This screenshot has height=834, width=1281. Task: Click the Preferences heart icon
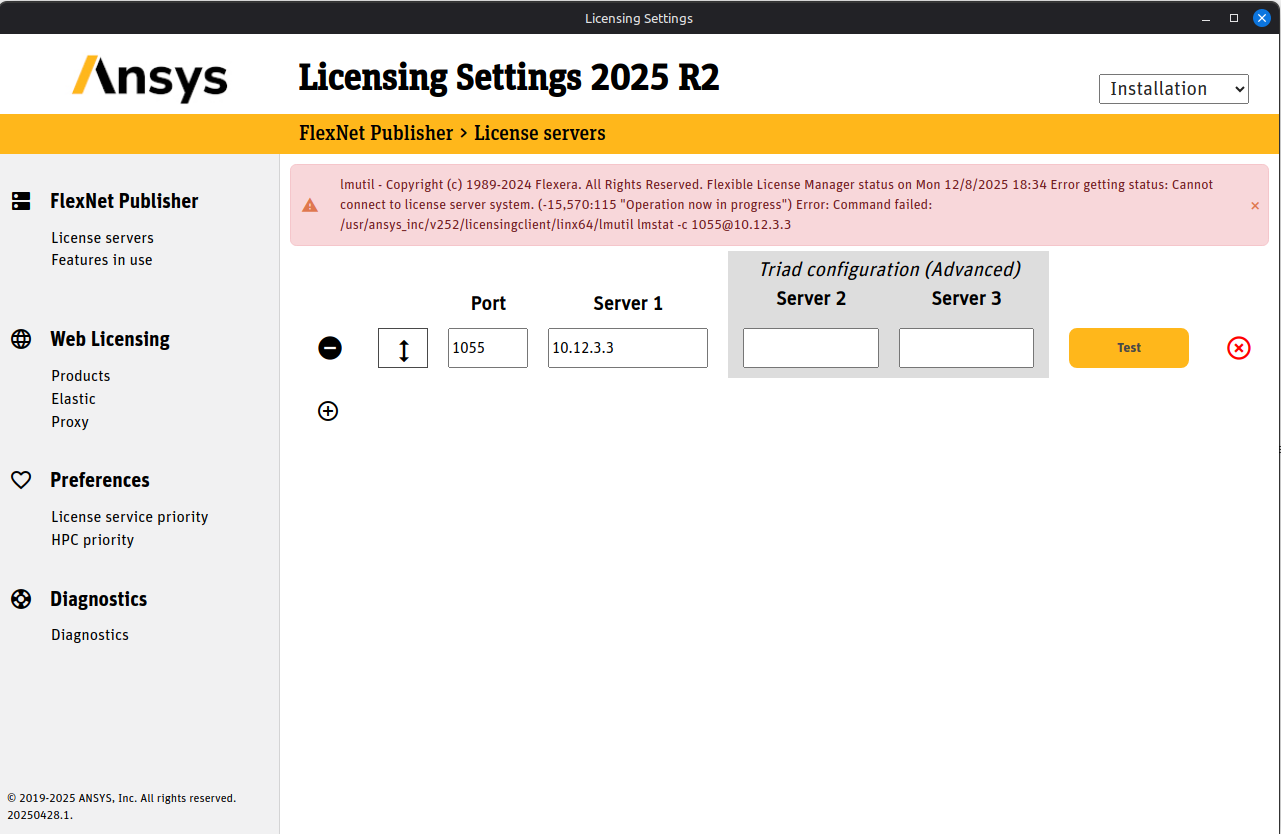coord(21,480)
